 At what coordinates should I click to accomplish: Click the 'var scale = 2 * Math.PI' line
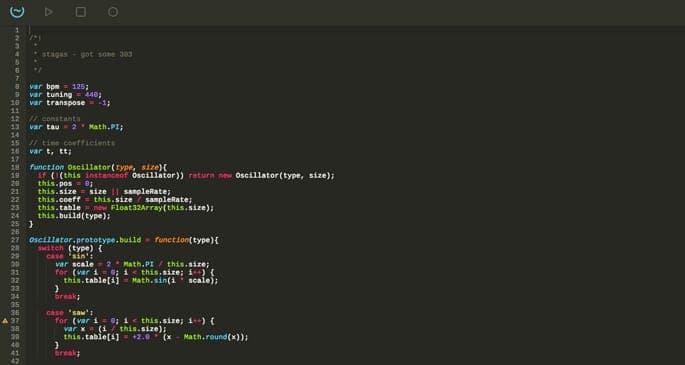tap(132, 265)
